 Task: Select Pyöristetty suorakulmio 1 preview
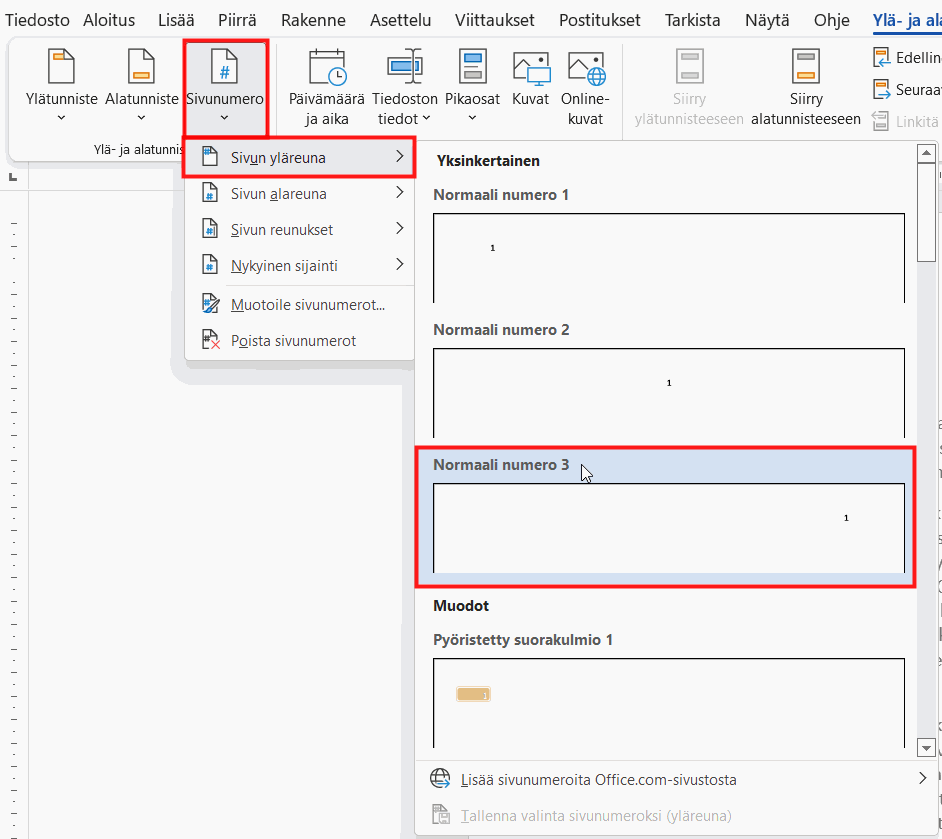[669, 703]
